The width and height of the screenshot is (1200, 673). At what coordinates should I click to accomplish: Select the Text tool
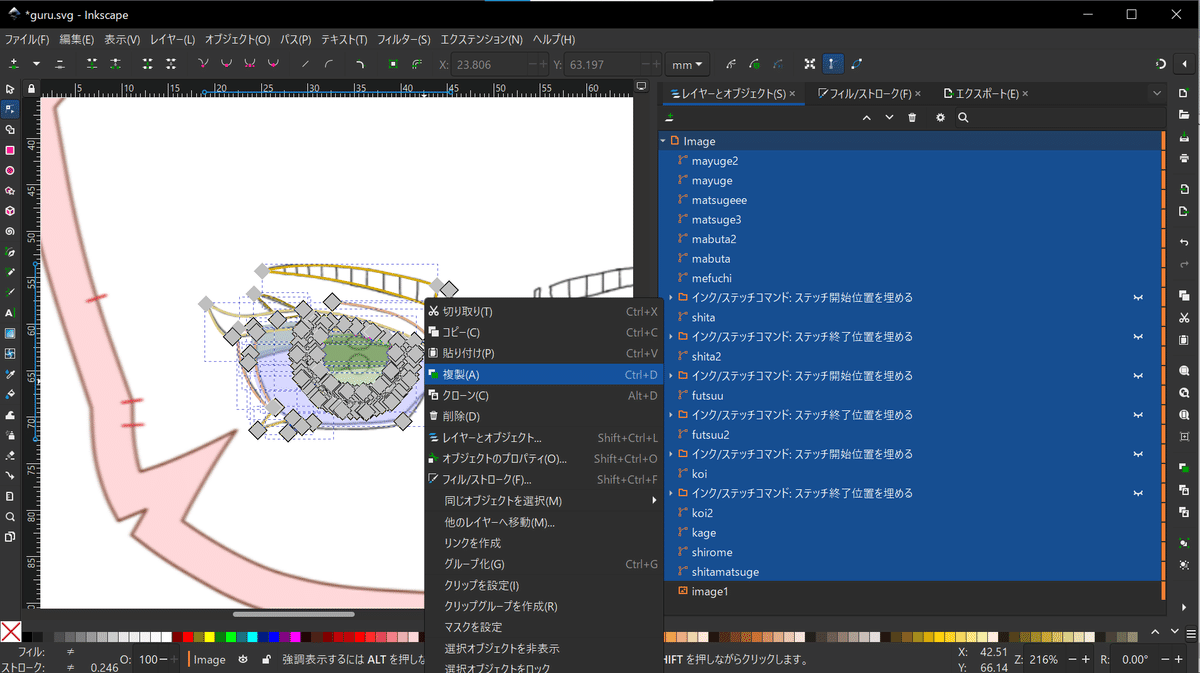10,313
